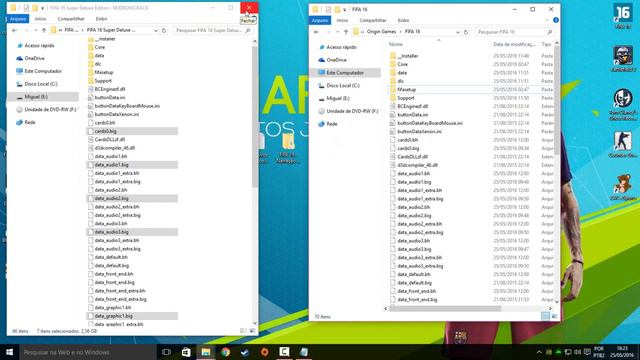Open the Compartilhar tab in left window
Screen dimensions: 640x360
[71, 19]
